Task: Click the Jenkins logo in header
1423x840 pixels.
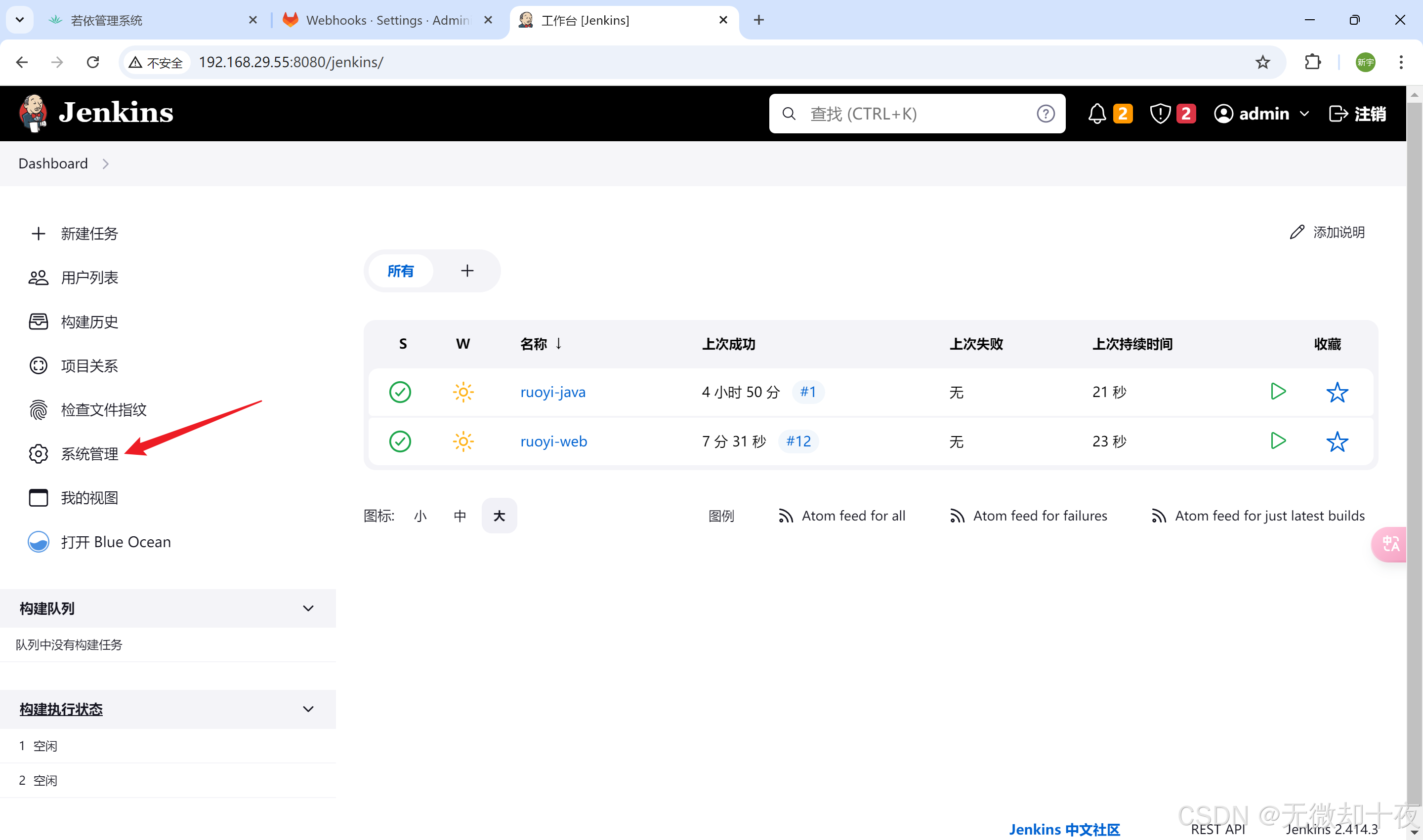Action: [x=96, y=113]
